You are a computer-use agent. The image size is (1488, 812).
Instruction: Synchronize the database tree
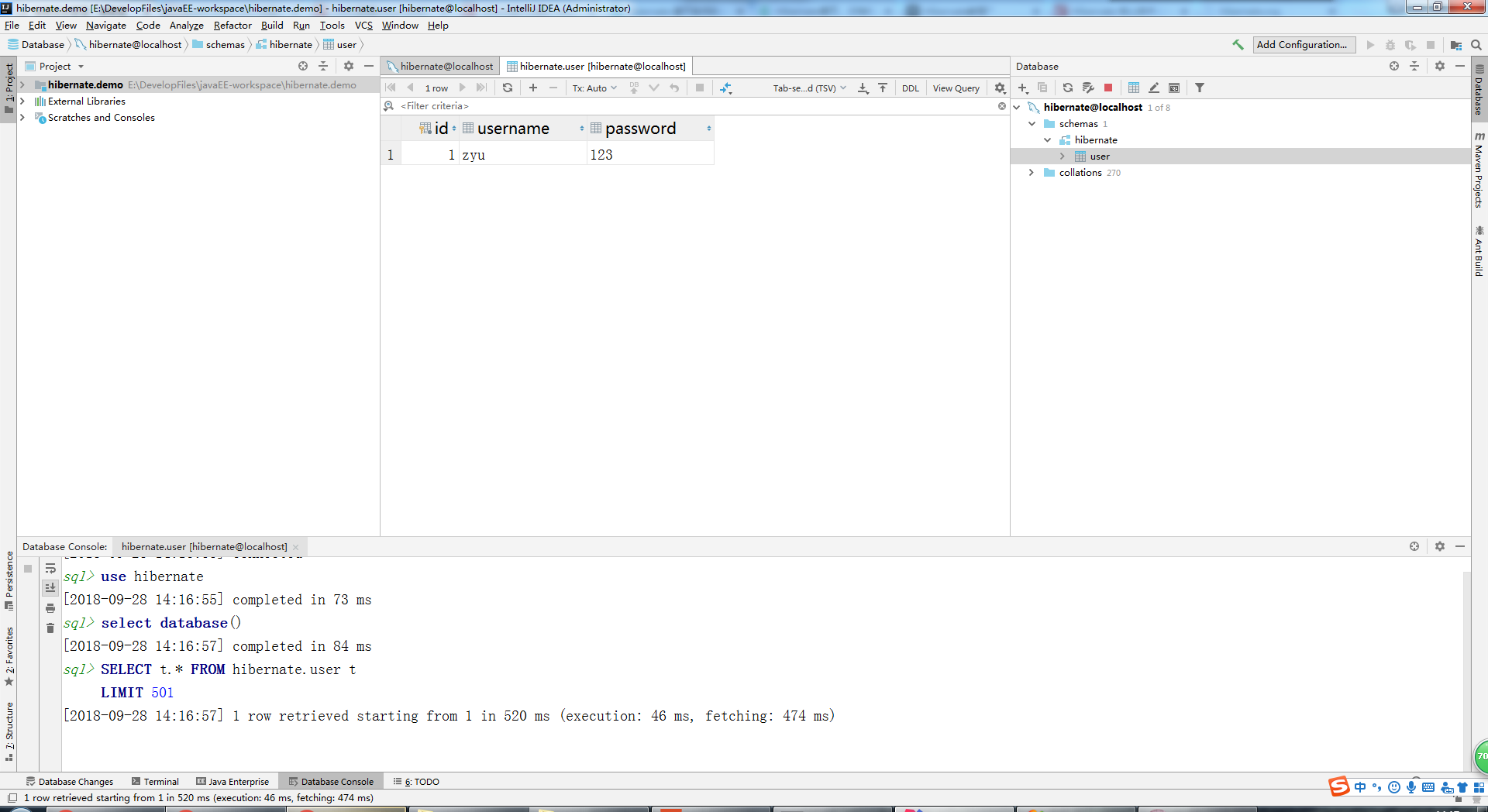pos(1068,88)
